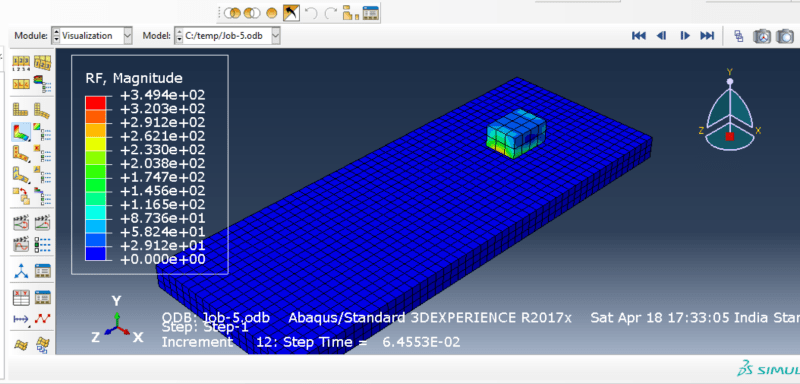Click the second overlapping-circles display group icon
Viewport: 800px width, 384px height.
(251, 13)
